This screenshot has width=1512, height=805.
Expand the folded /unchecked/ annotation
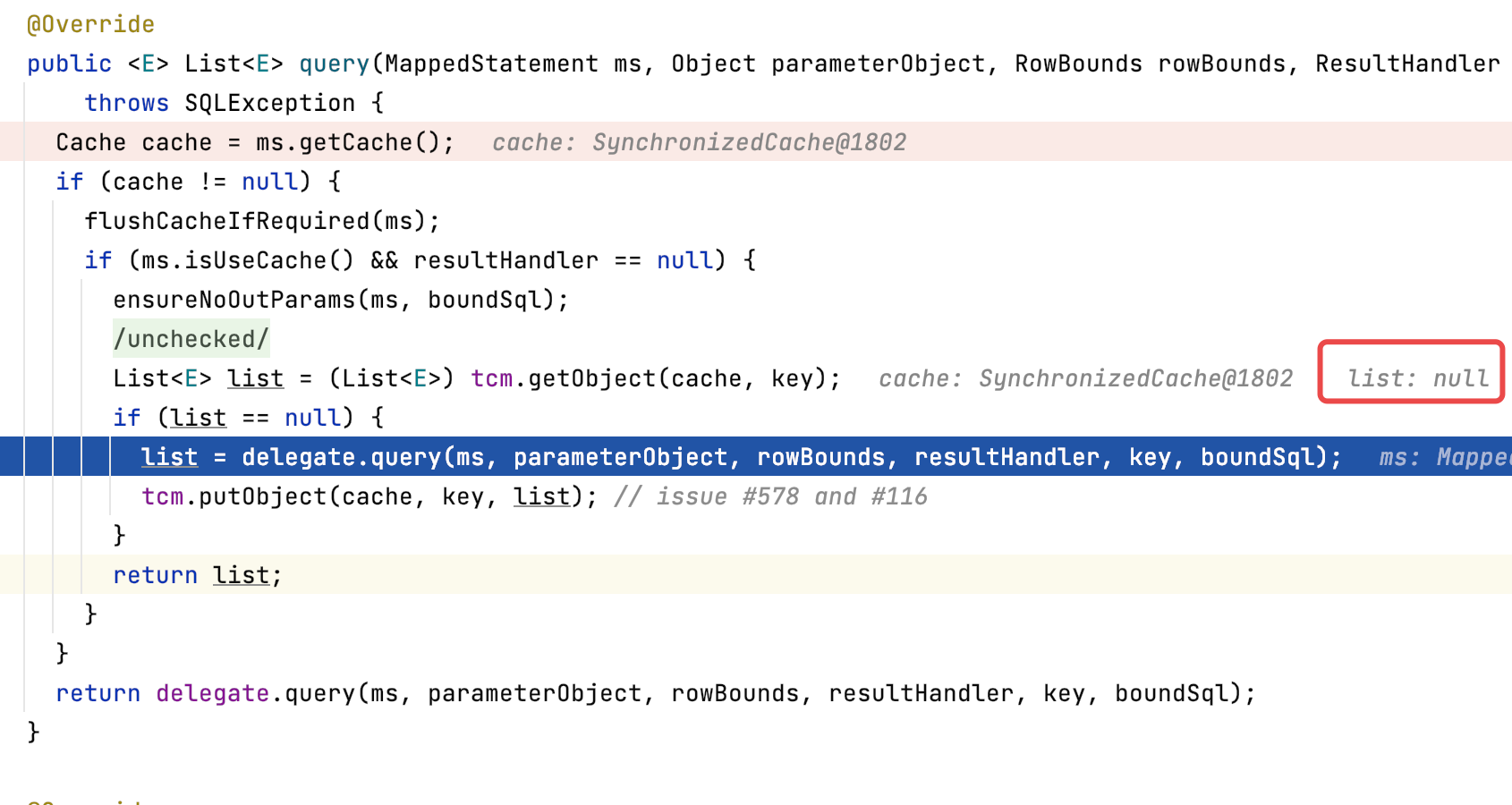click(x=191, y=339)
